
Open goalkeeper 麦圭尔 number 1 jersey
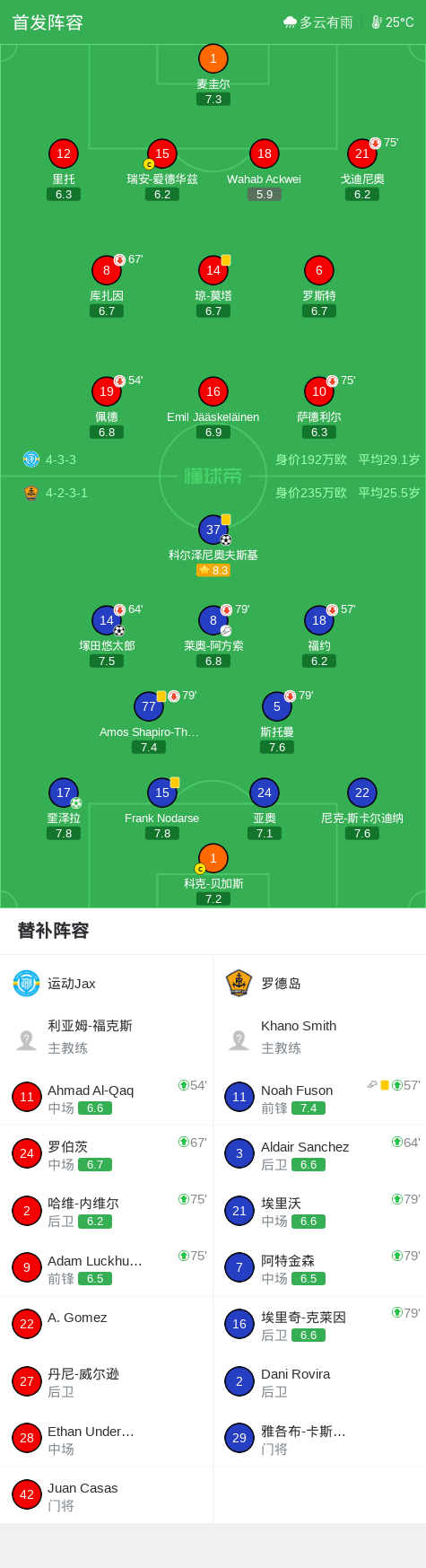[213, 59]
